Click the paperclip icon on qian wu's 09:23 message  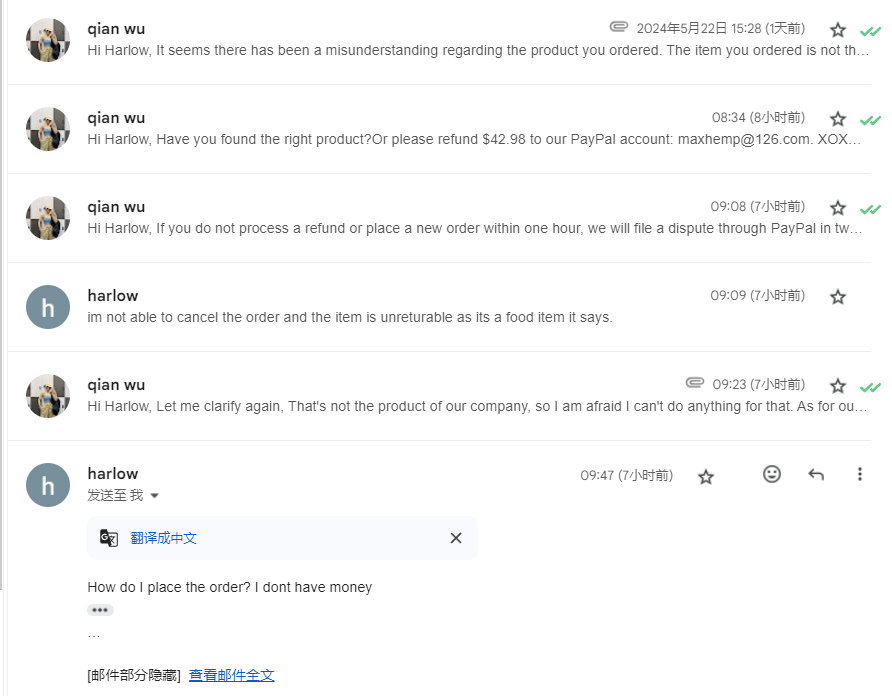694,384
